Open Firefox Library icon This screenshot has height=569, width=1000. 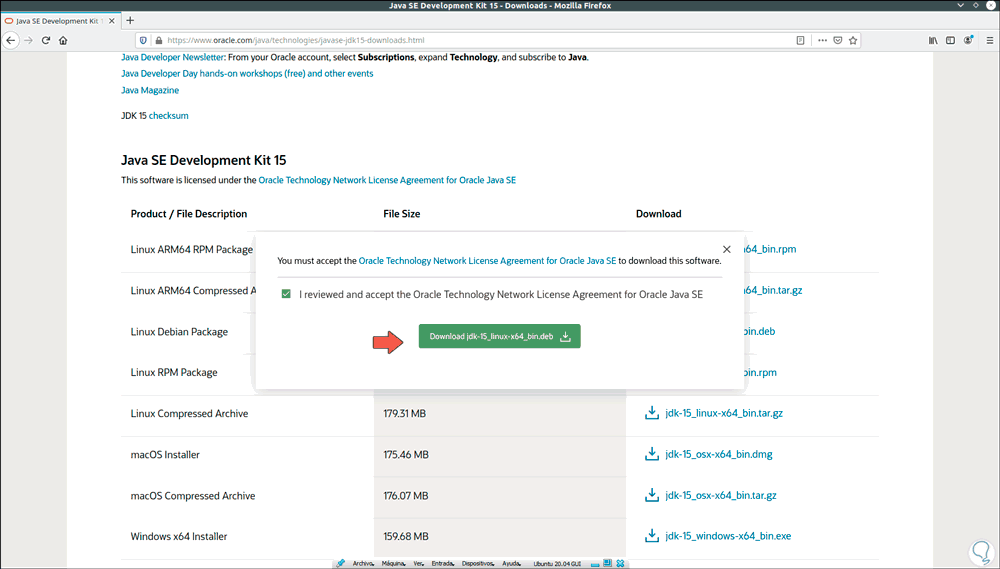pos(933,40)
